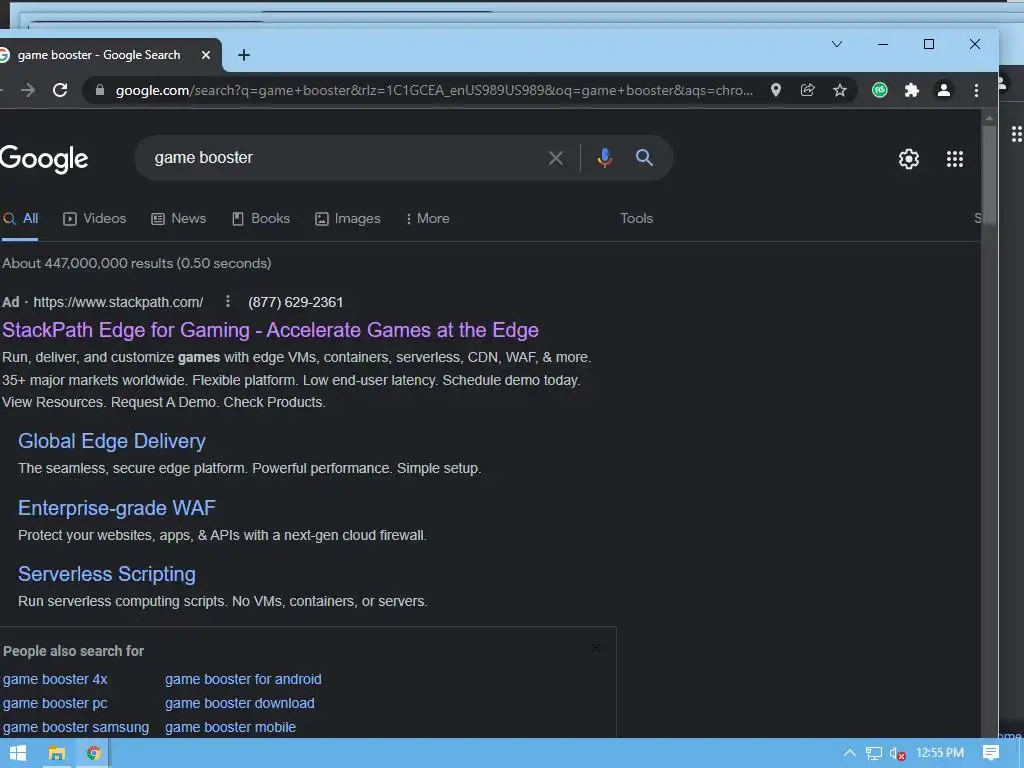The height and width of the screenshot is (768, 1024).
Task: Open the StackPath ad three-dot options
Action: pyautogui.click(x=227, y=301)
